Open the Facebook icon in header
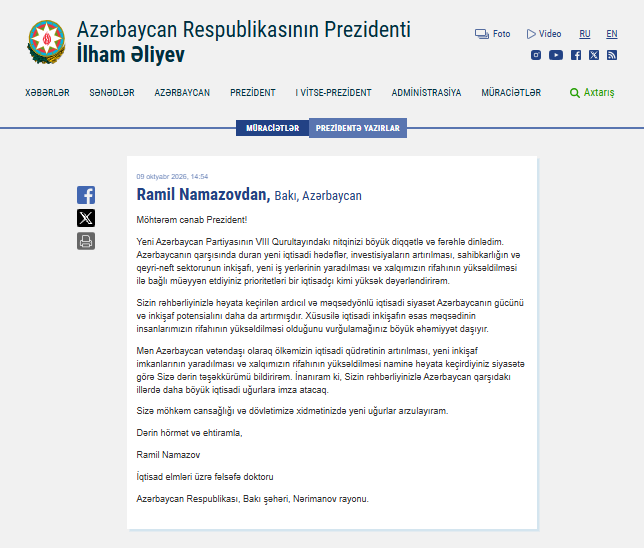Screen dimensions: 644x548 click(576, 55)
